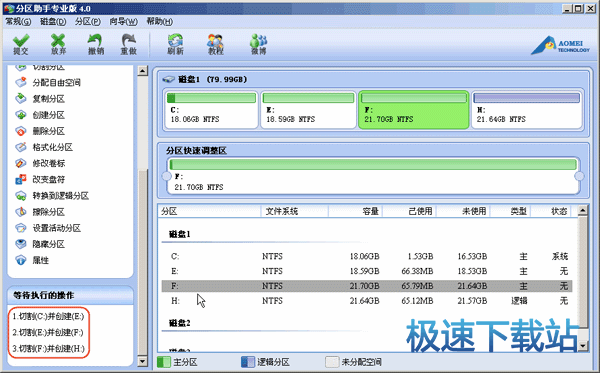The width and height of the screenshot is (600, 373).
Task: Open the 帮助(H) menu
Action: [160, 21]
